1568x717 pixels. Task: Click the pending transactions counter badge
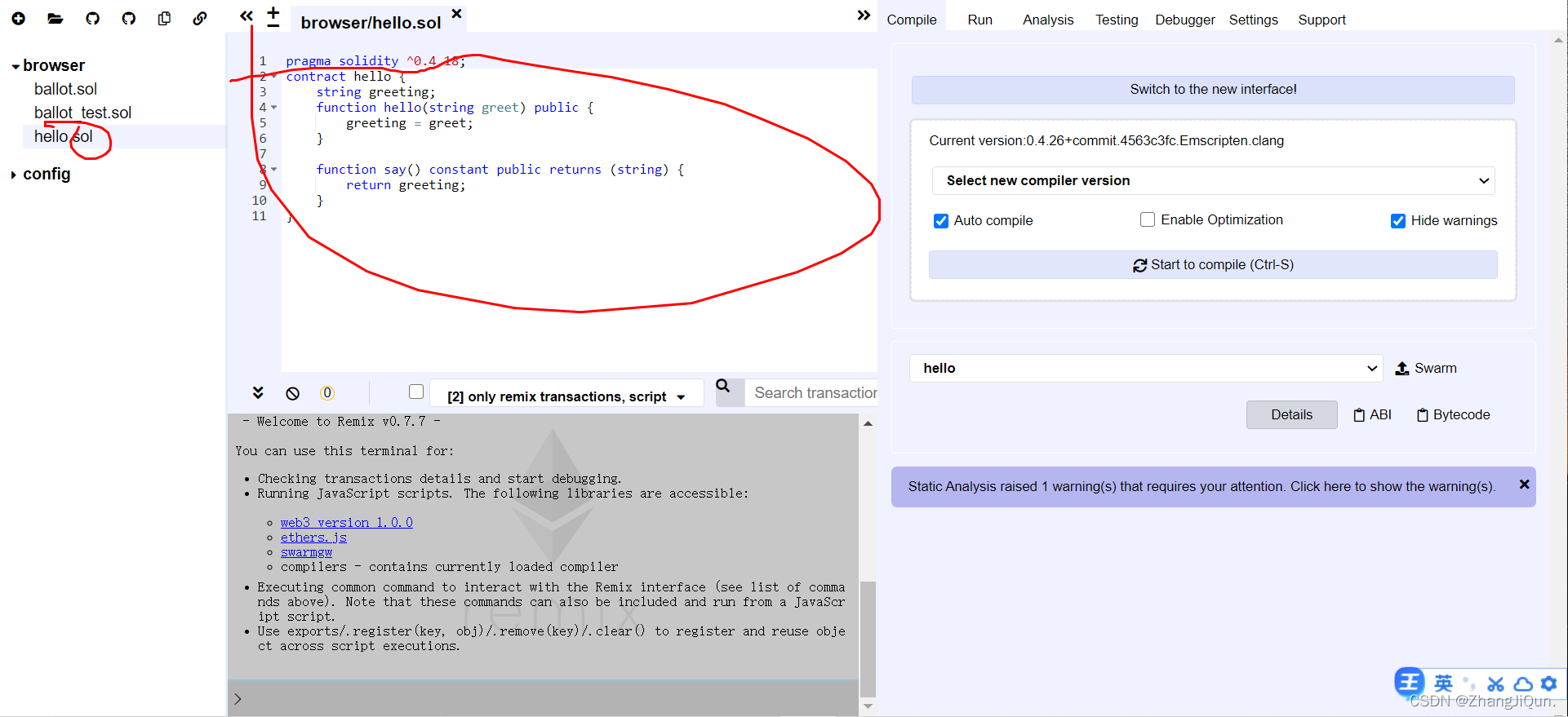[x=327, y=393]
